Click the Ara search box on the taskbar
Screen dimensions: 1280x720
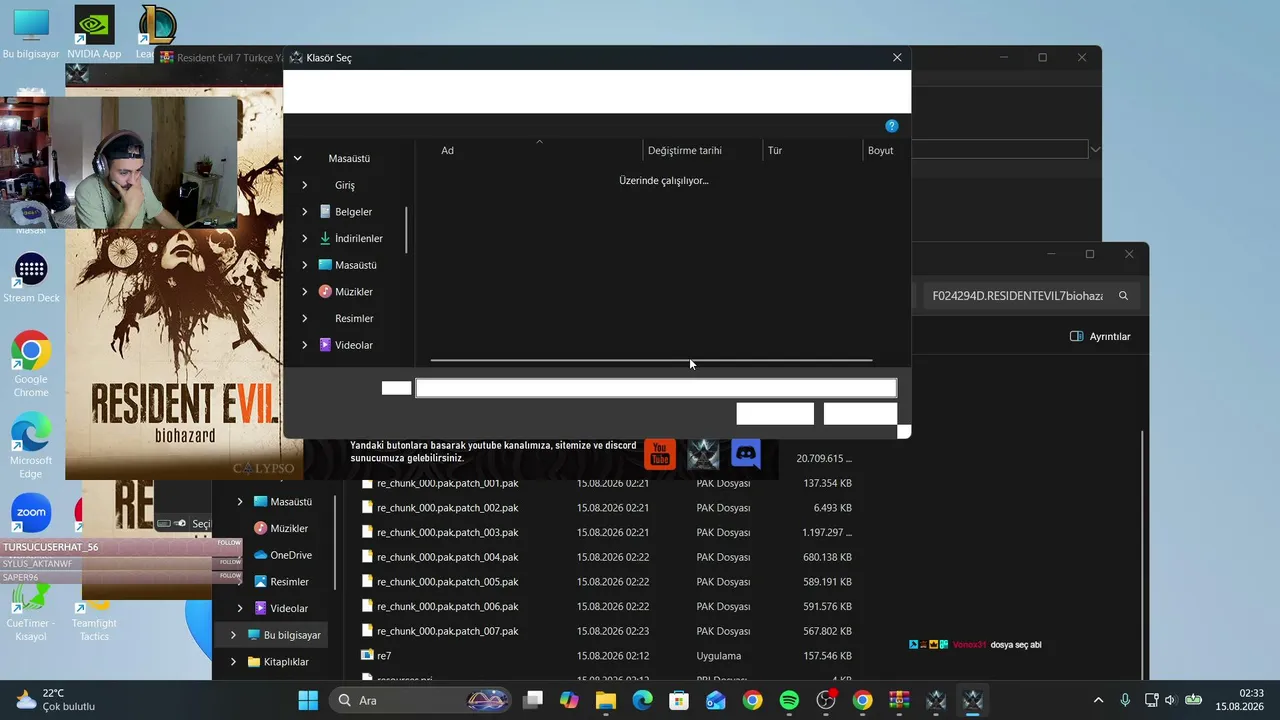[421, 700]
